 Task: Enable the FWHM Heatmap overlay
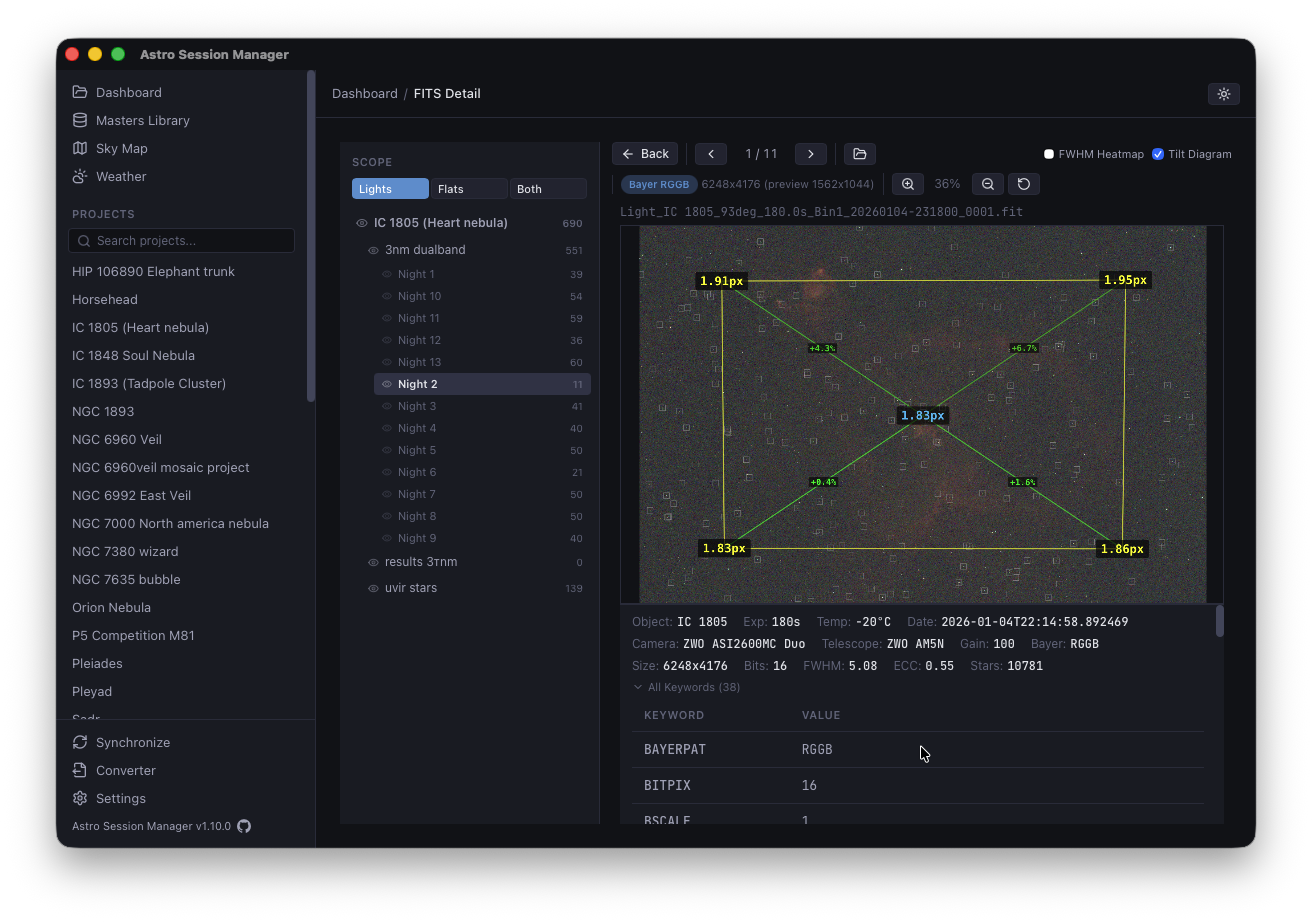pyautogui.click(x=1048, y=153)
